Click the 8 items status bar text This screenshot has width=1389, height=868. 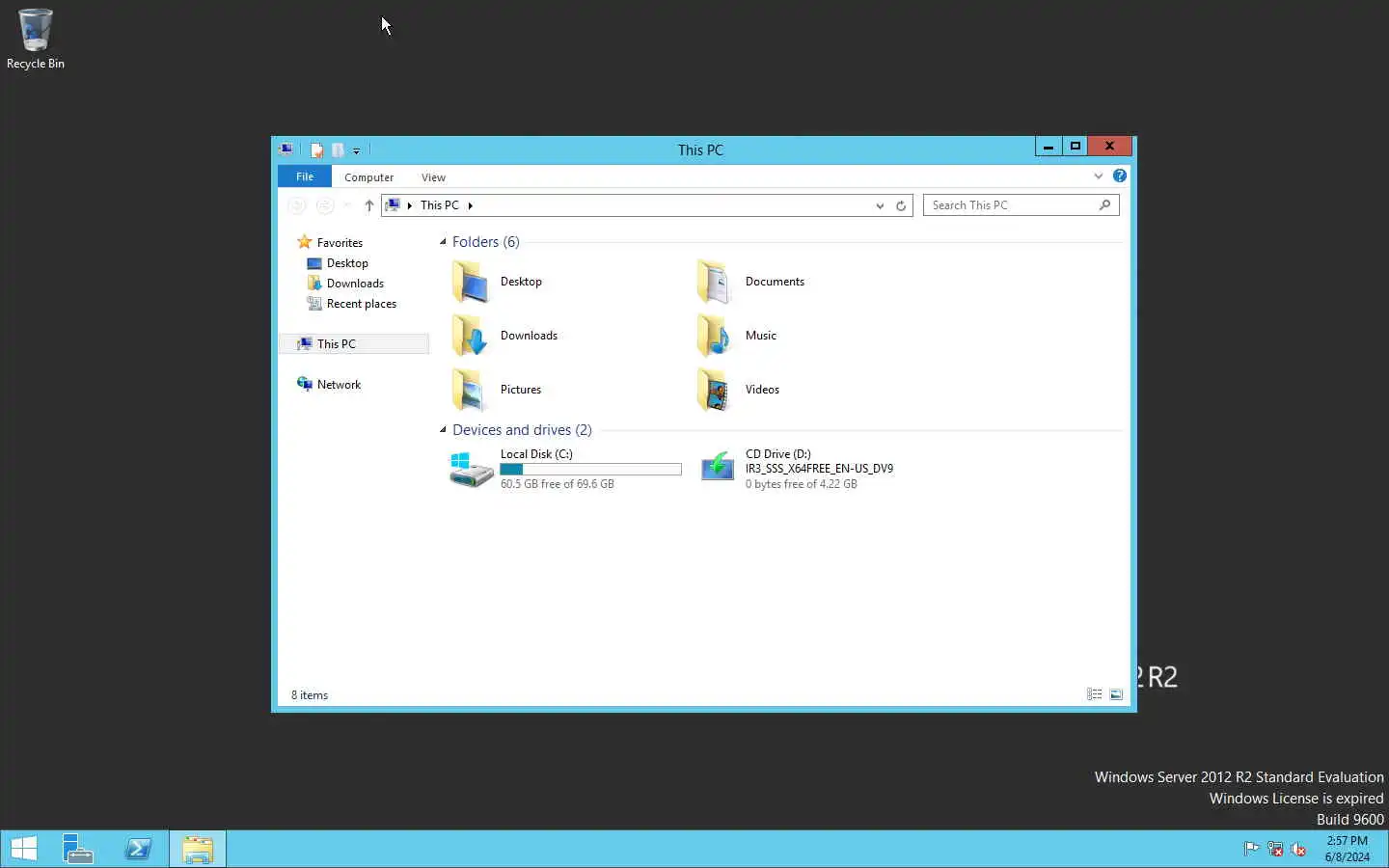click(x=310, y=695)
